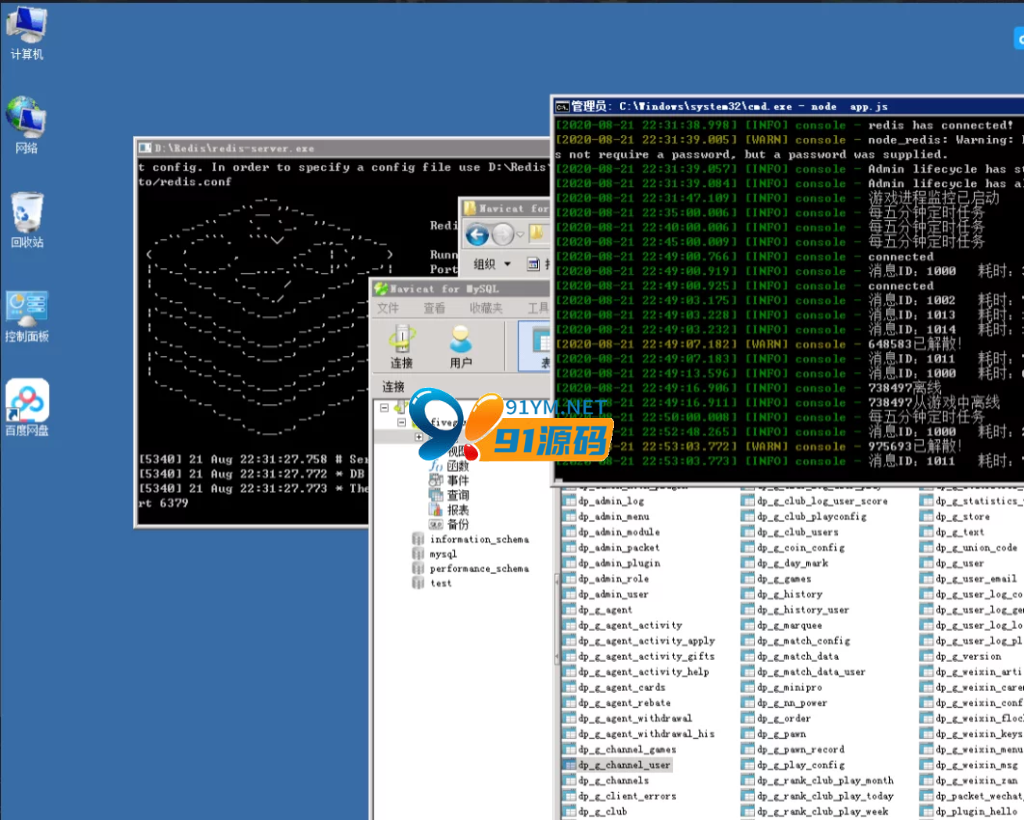Select the 函数 functions tree item
This screenshot has width=1024, height=820.
click(458, 466)
